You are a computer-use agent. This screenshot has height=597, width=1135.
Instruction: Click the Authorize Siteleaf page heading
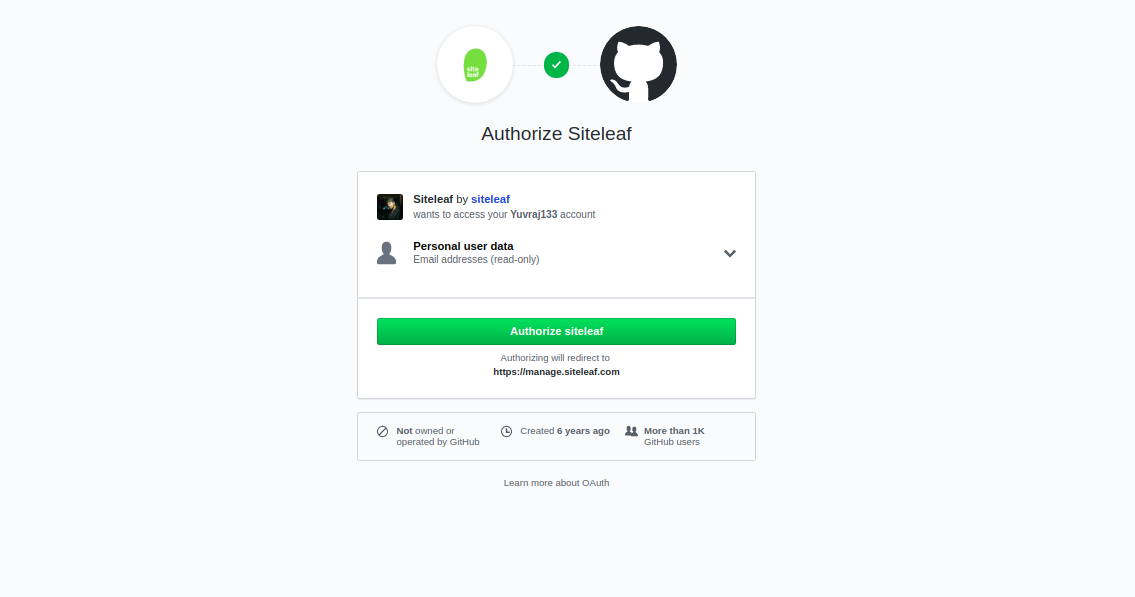coord(556,134)
